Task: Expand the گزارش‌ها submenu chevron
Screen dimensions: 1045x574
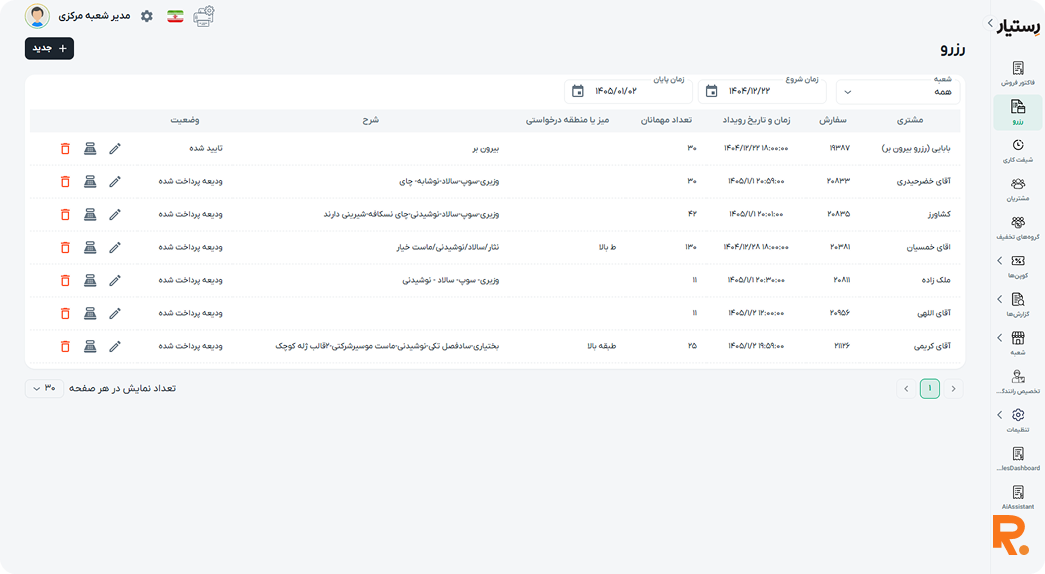Action: tap(1000, 299)
